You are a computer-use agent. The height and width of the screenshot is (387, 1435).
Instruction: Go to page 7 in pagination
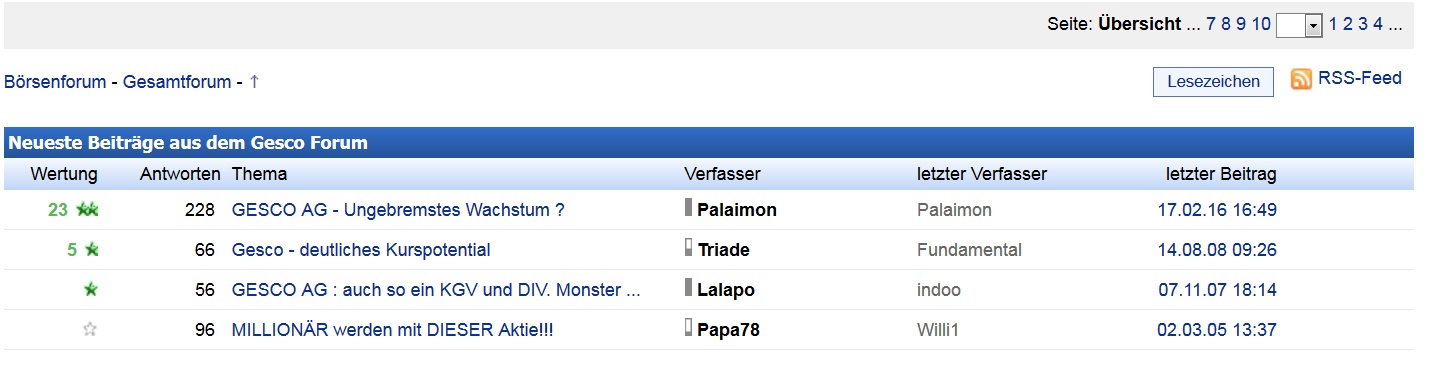click(x=1211, y=24)
